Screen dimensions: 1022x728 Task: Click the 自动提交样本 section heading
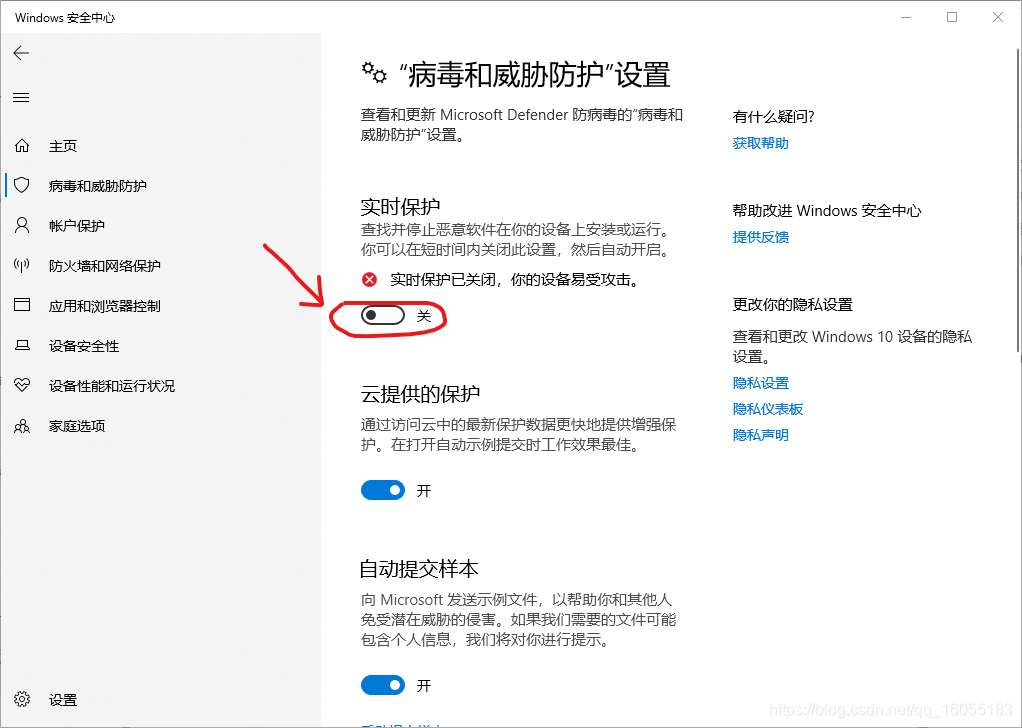pyautogui.click(x=419, y=569)
